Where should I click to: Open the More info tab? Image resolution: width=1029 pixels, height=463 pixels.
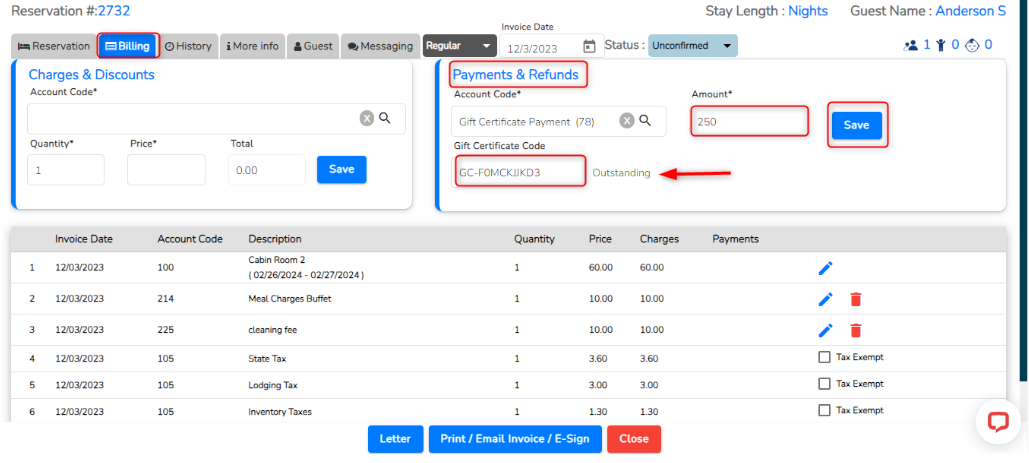252,46
